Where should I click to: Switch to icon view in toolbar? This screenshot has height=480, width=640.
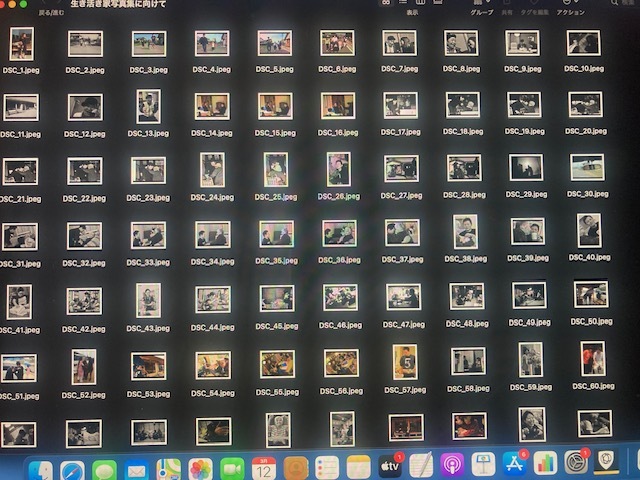[387, 3]
